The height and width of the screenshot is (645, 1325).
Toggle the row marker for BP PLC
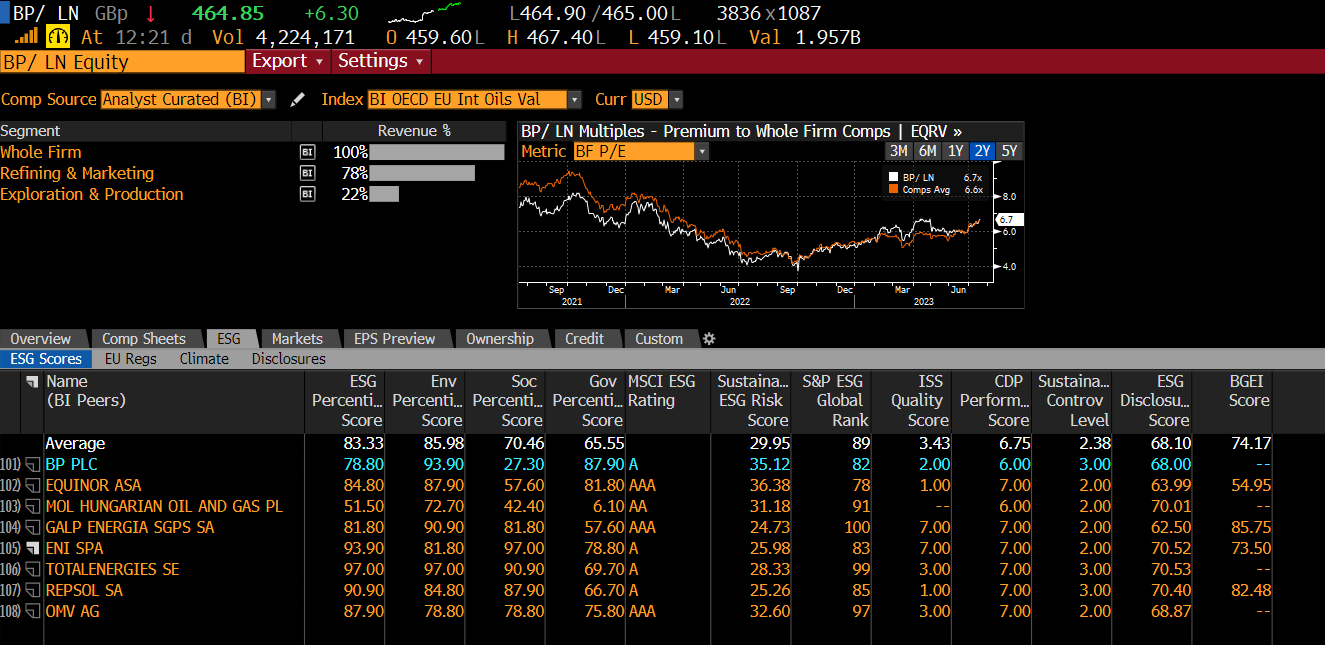[32, 465]
